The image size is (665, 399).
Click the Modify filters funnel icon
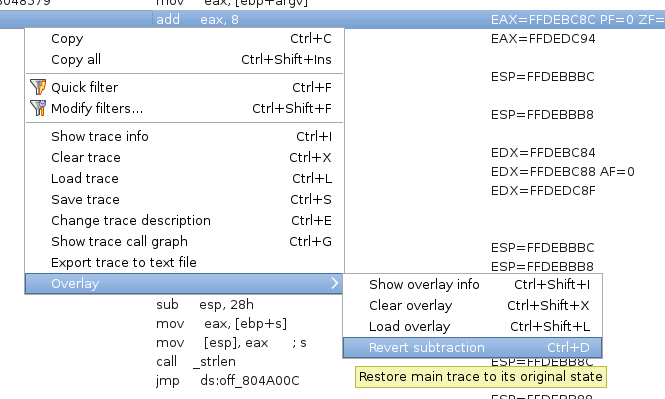pos(38,108)
